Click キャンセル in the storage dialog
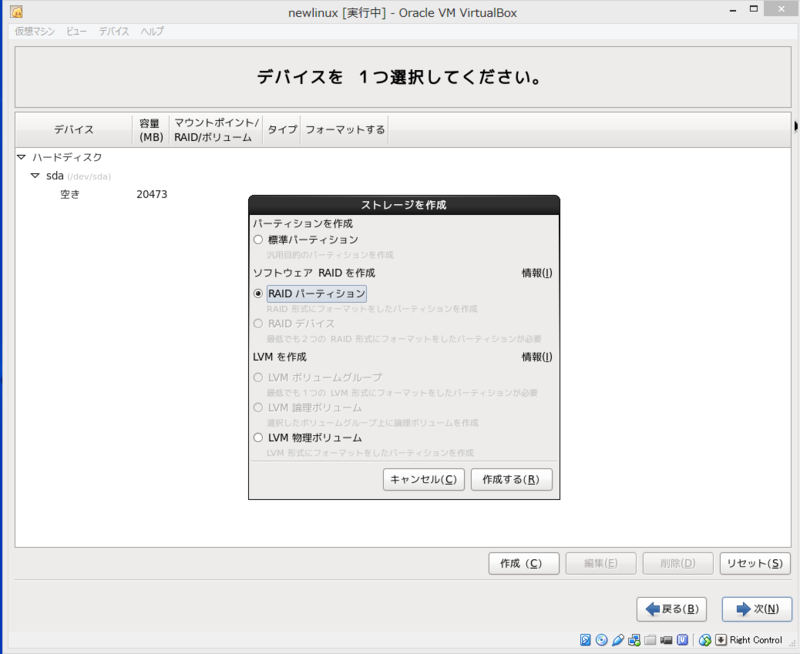The width and height of the screenshot is (800, 654). (x=423, y=480)
